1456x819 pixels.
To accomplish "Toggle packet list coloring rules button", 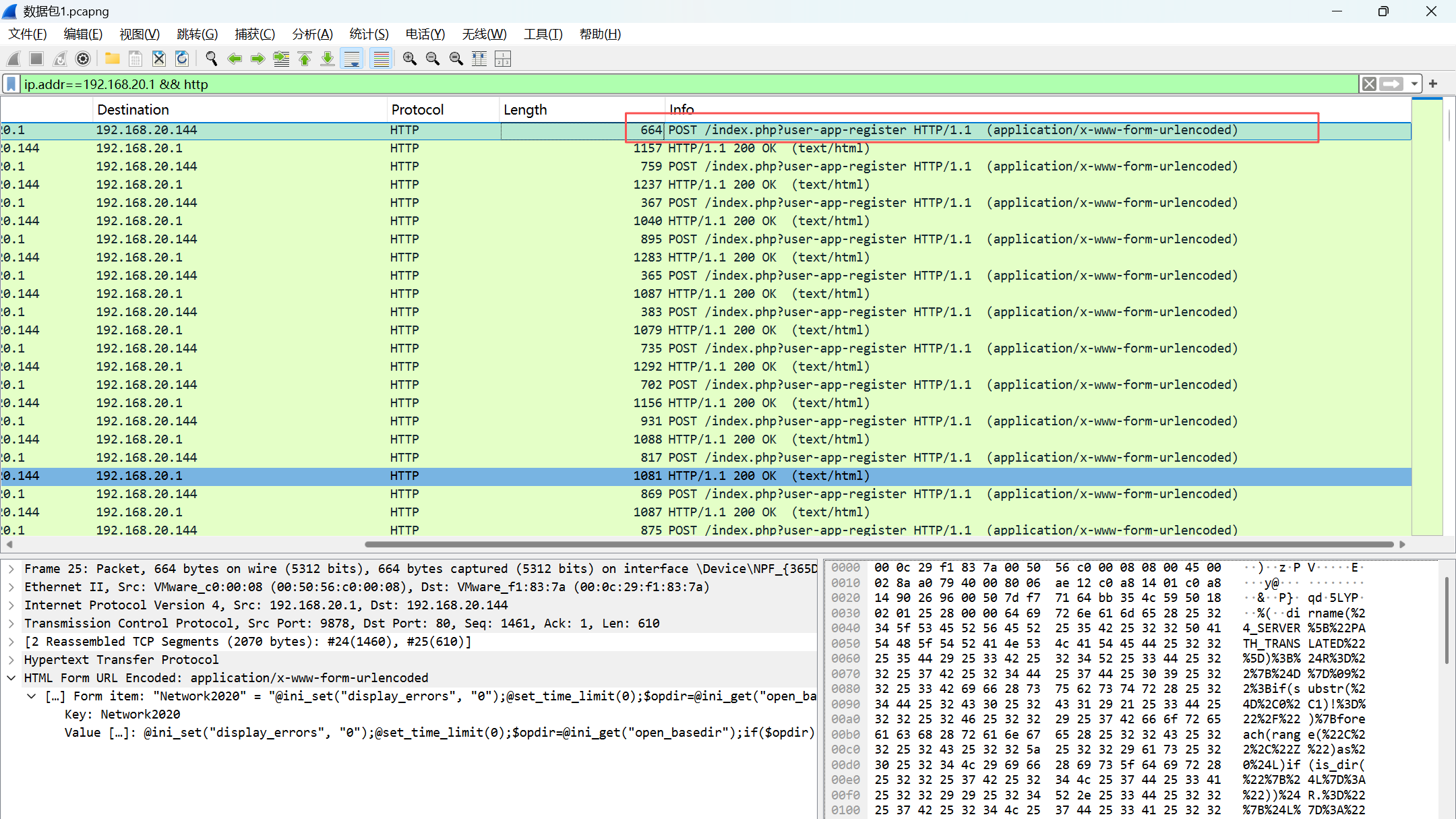I will point(382,59).
